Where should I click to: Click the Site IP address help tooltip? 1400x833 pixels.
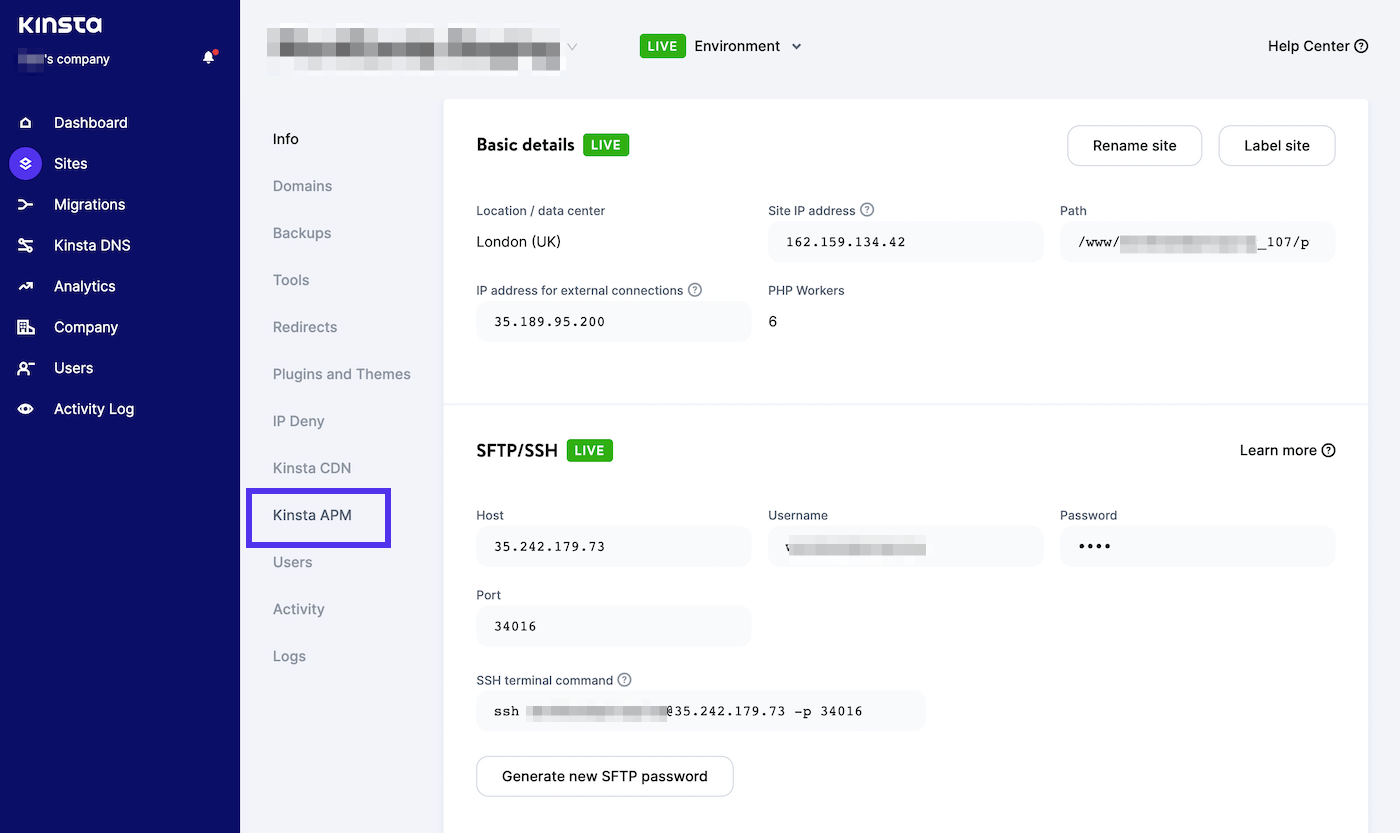866,210
